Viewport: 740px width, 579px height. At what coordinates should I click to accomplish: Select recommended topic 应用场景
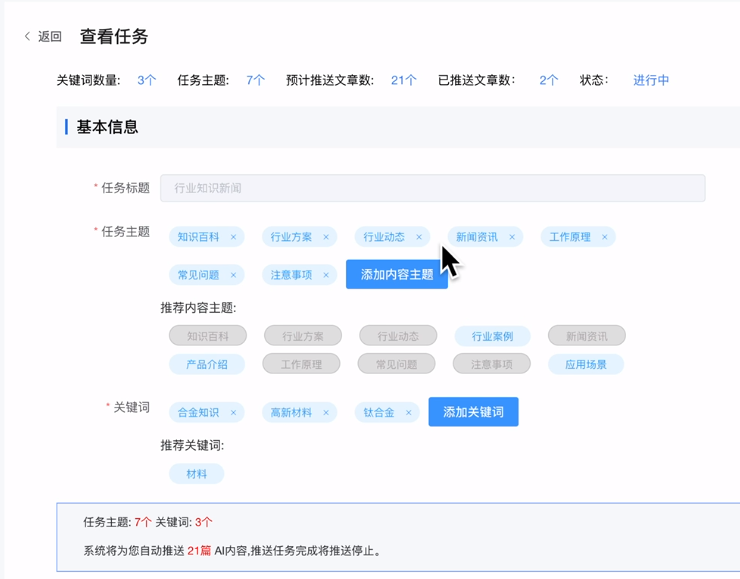[585, 364]
